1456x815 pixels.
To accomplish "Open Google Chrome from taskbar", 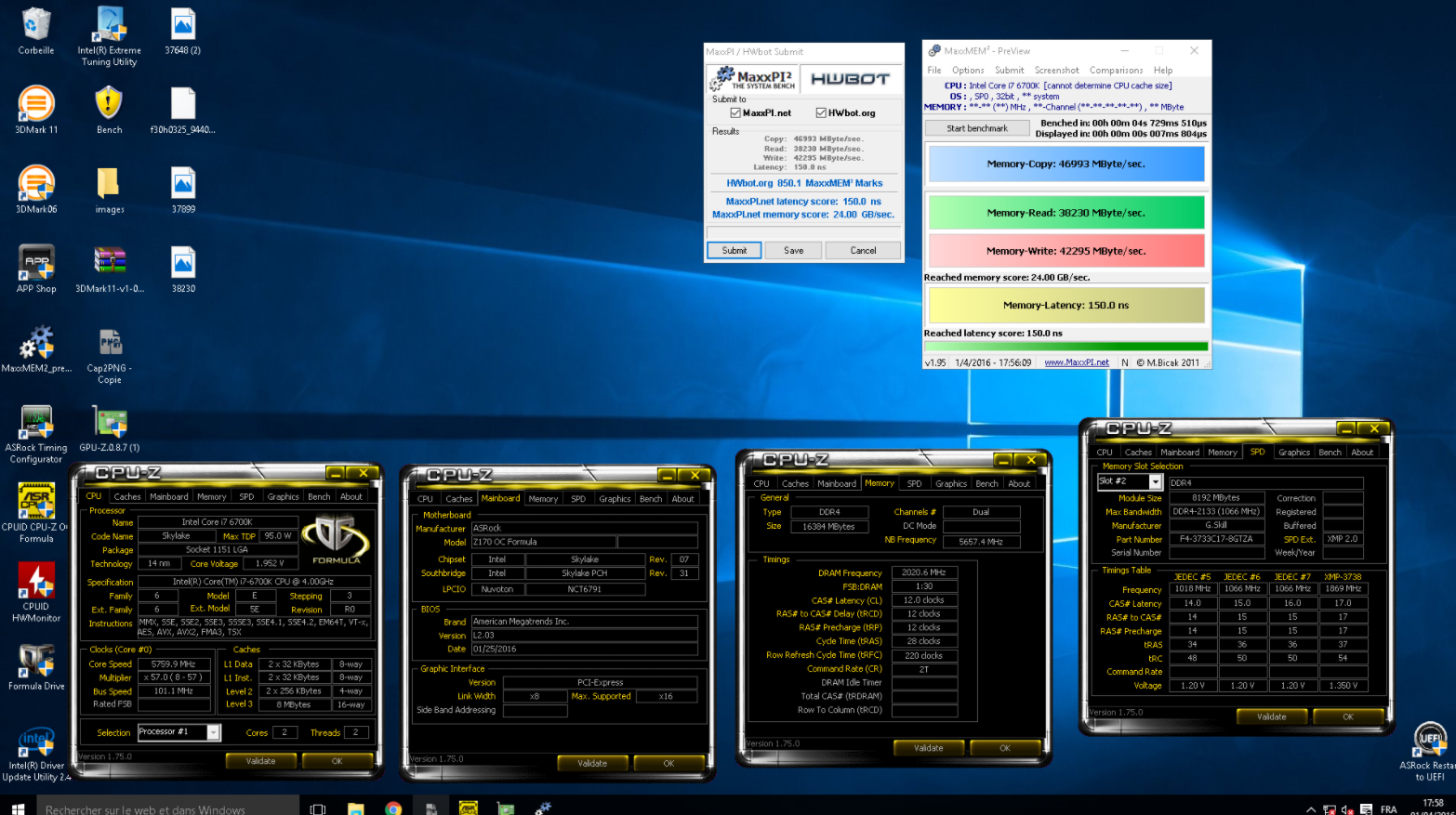I will (x=393, y=808).
